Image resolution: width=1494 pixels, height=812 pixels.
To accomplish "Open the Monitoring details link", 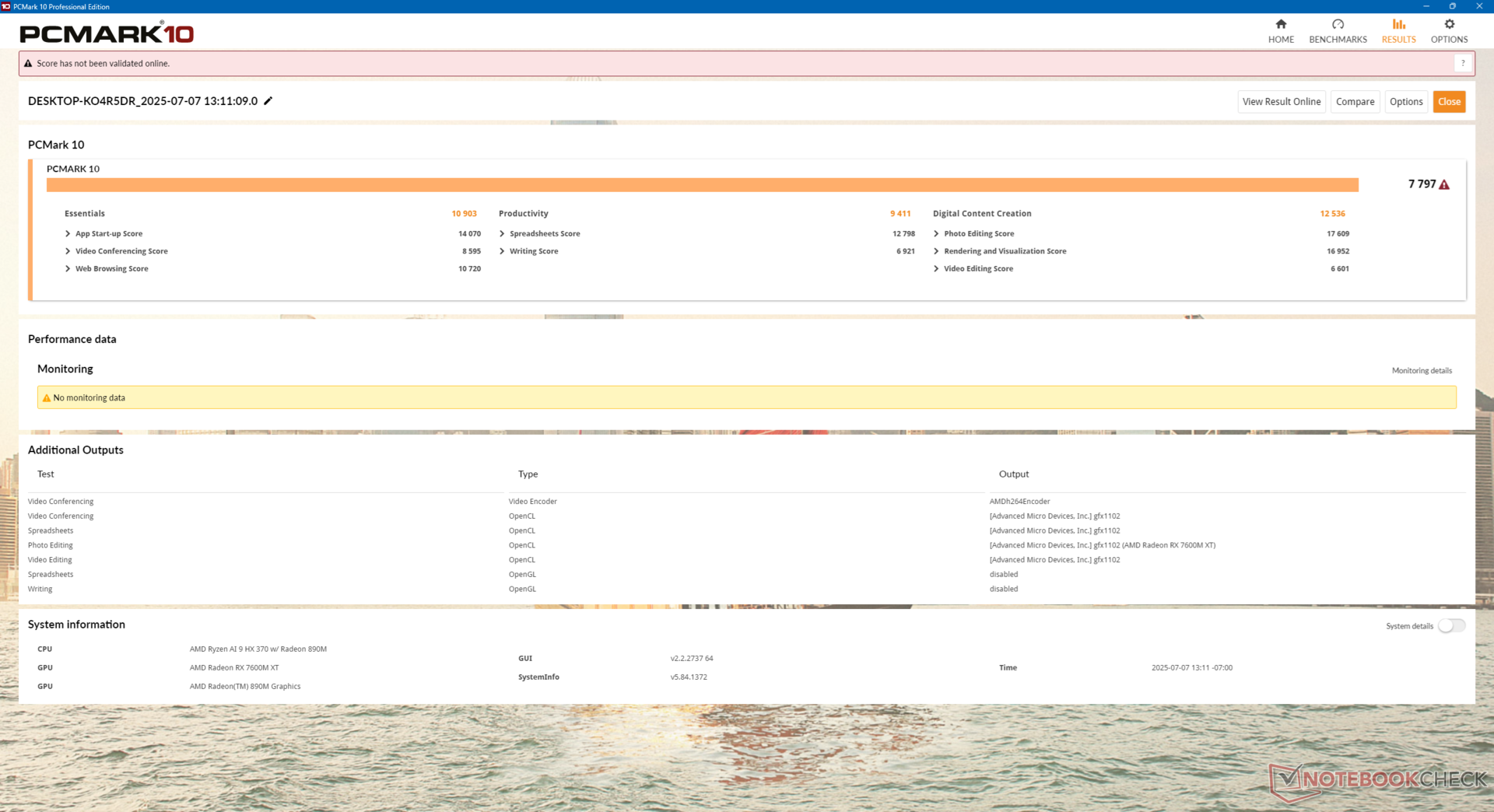I will pos(1421,371).
